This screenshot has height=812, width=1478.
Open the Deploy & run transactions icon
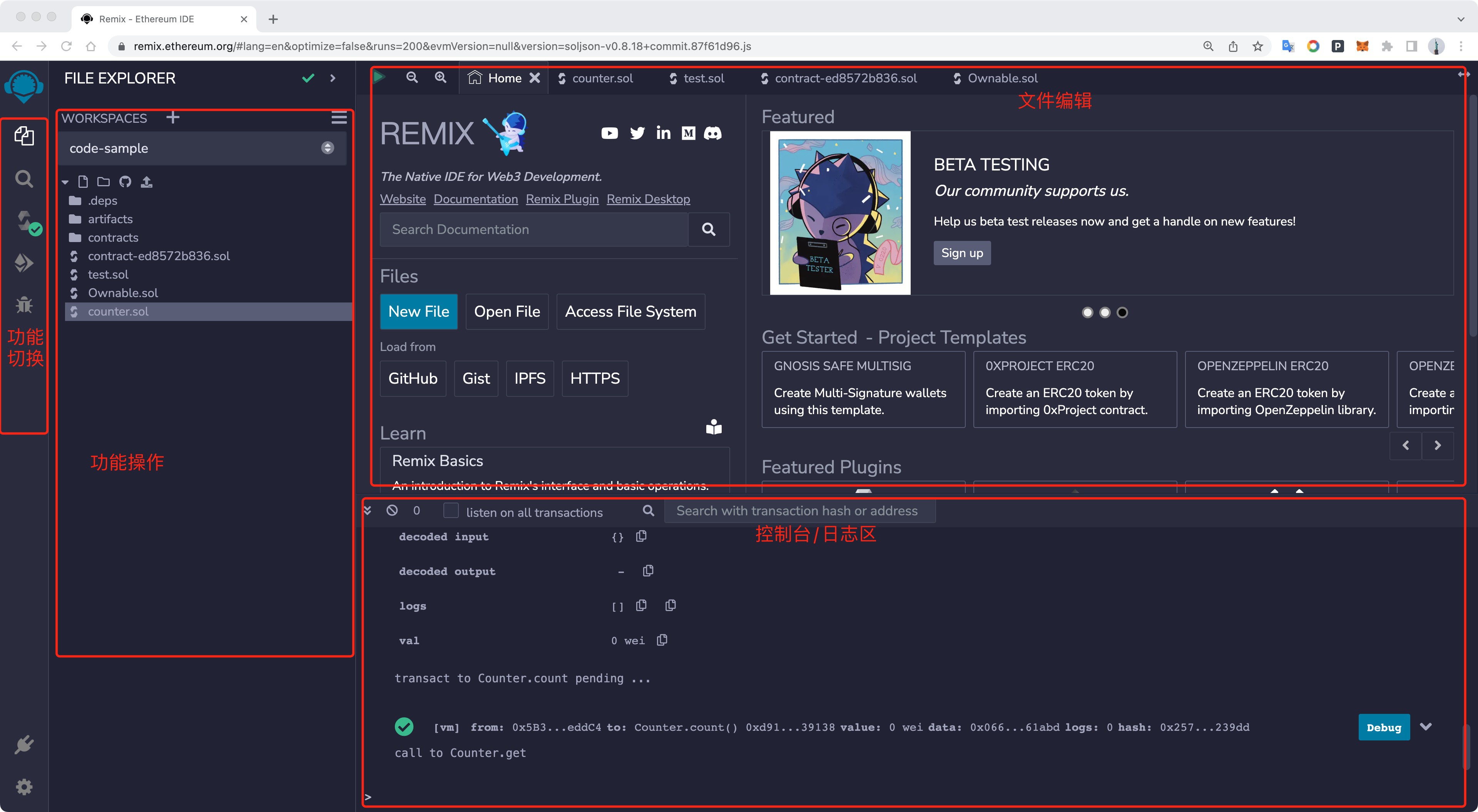click(x=24, y=263)
